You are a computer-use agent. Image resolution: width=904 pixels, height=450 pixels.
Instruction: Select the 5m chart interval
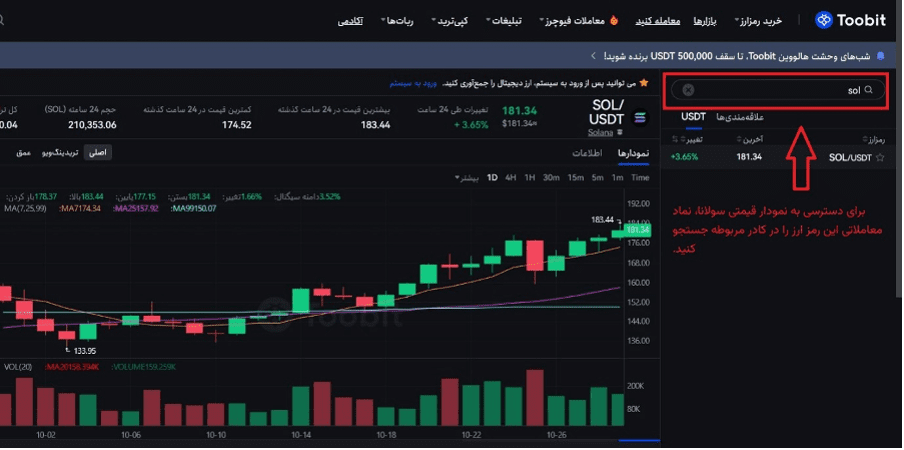598,177
